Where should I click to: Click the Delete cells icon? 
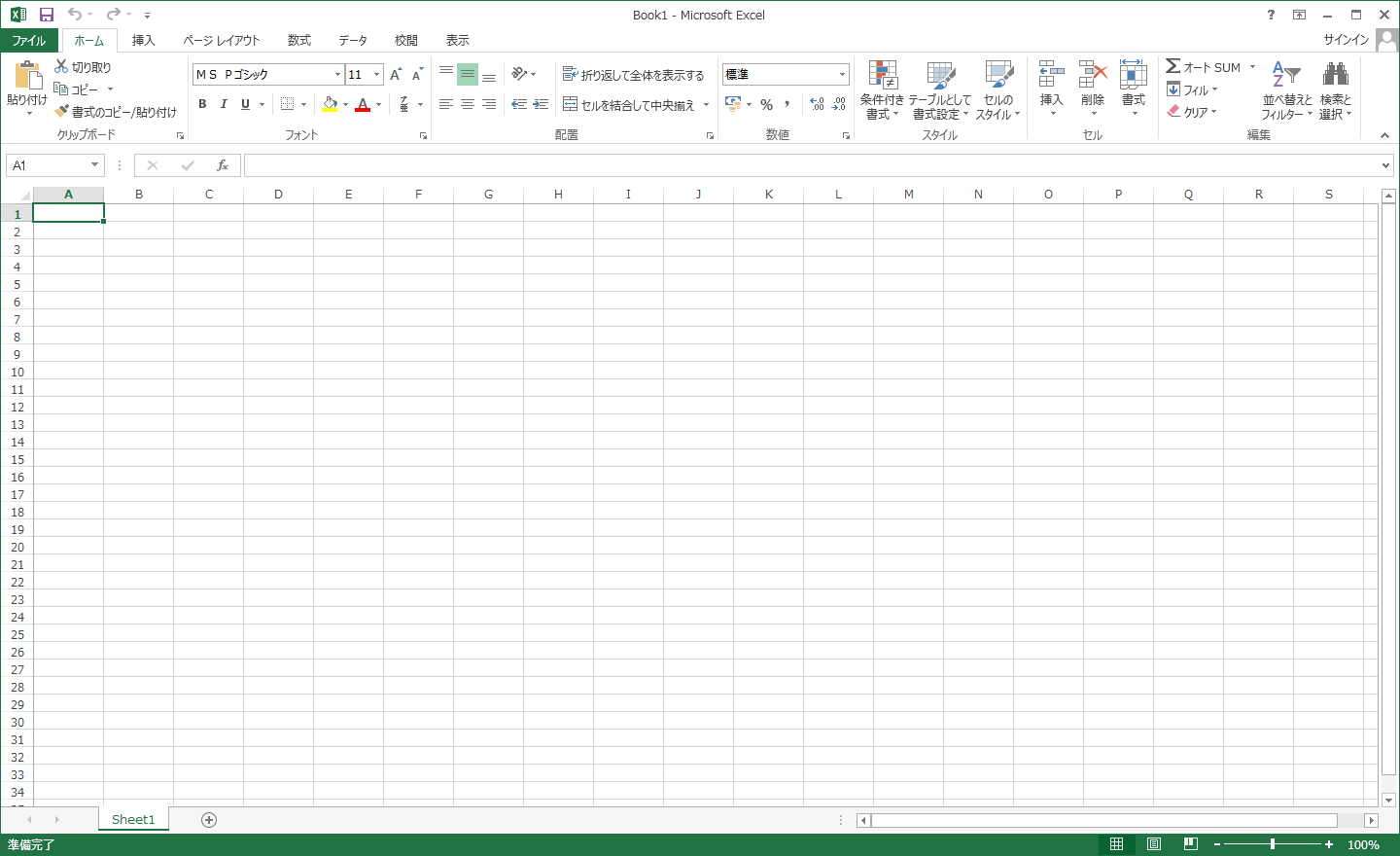coord(1093,75)
